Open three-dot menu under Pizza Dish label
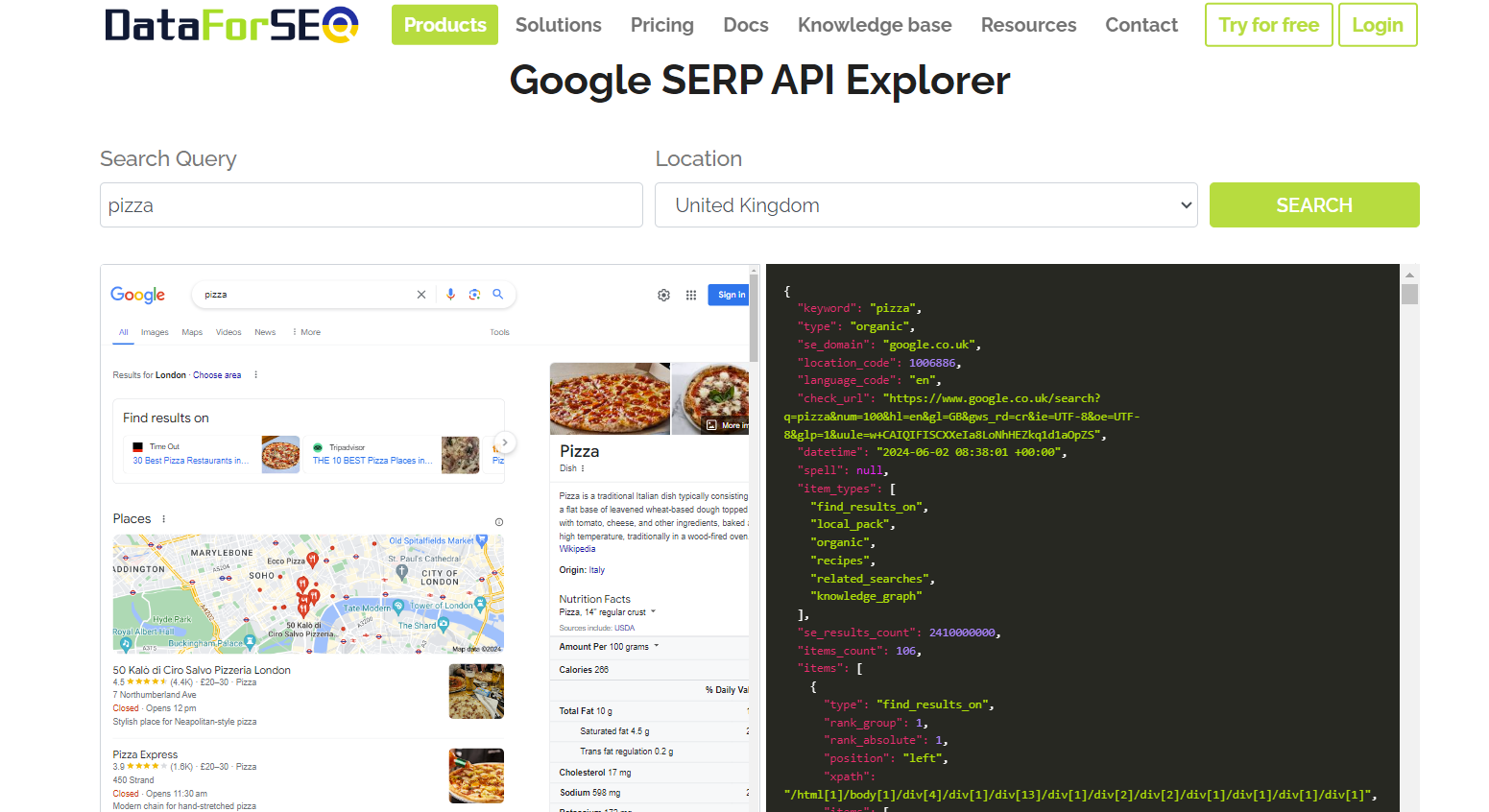1489x812 pixels. pos(583,468)
